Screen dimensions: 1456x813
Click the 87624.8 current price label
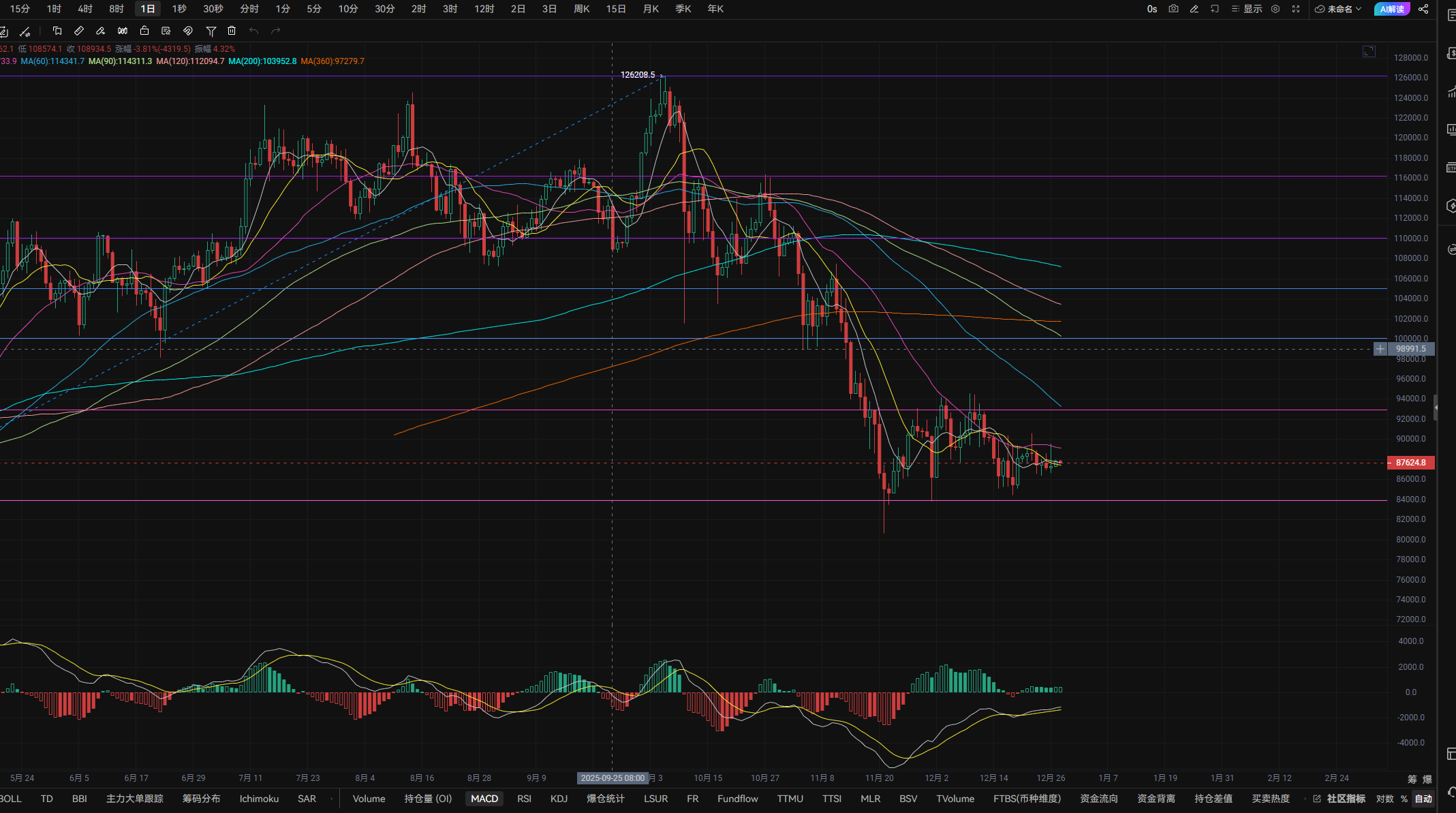(x=1410, y=463)
